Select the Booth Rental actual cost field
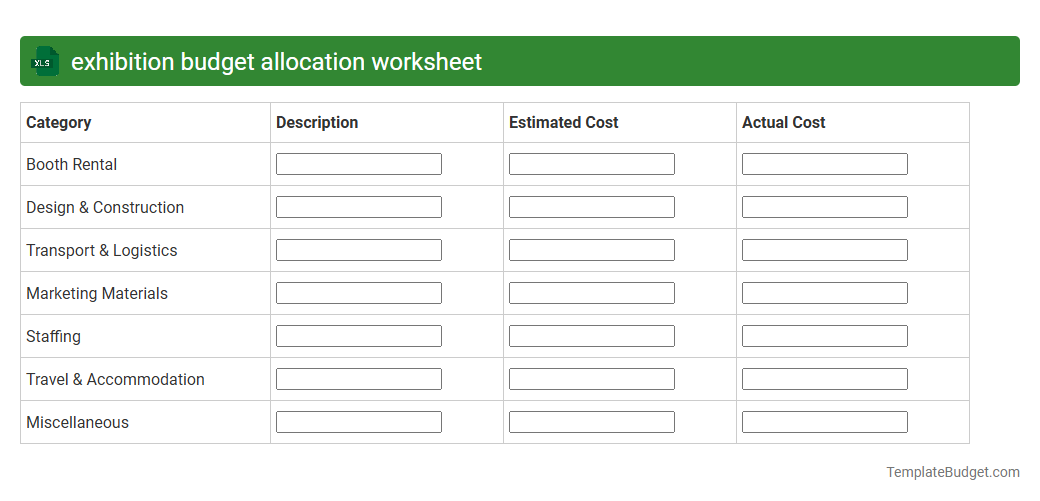1040x501 pixels. [x=824, y=164]
